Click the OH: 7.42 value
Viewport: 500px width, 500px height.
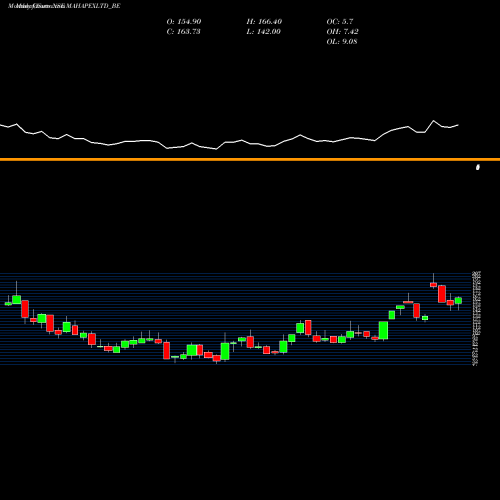click(342, 32)
